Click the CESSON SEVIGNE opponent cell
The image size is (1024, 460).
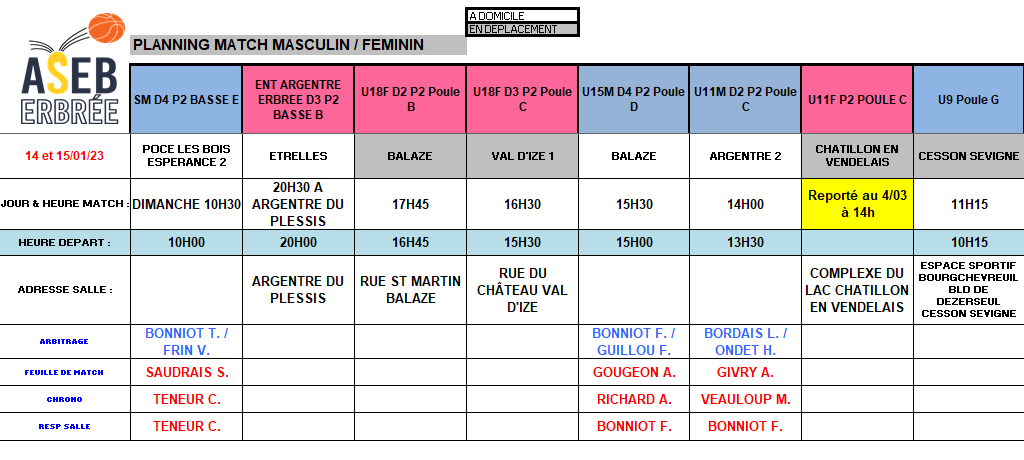(x=968, y=156)
